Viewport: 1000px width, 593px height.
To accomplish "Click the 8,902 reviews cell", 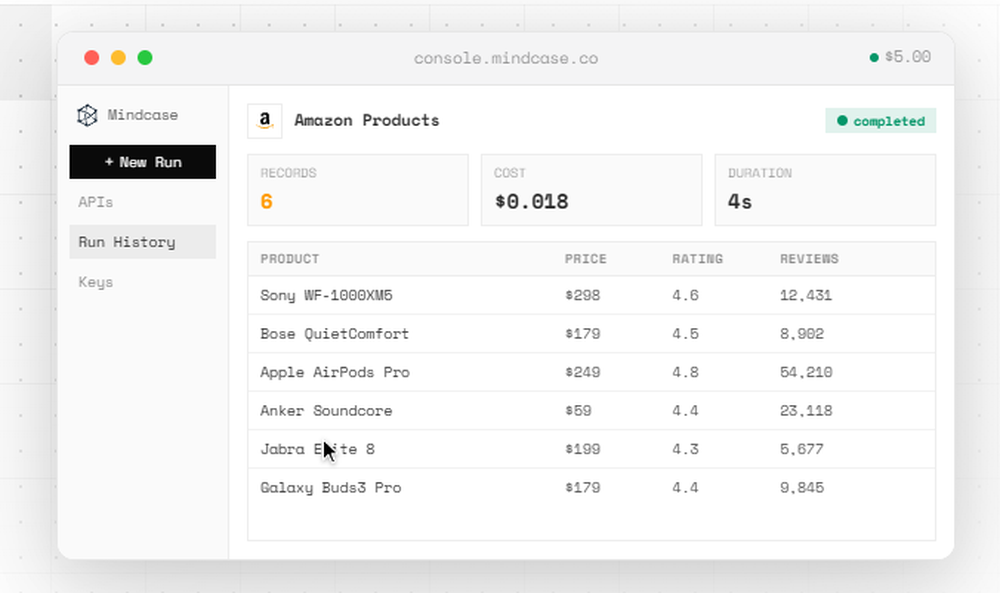I will pyautogui.click(x=802, y=333).
